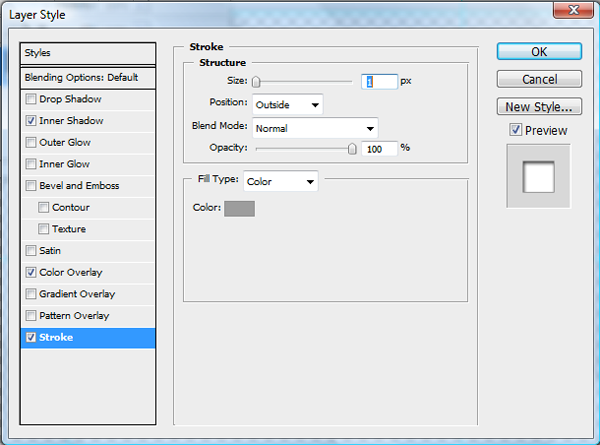Open the Inner Glow settings label
Viewport: 600px width, 445px height.
(64, 164)
